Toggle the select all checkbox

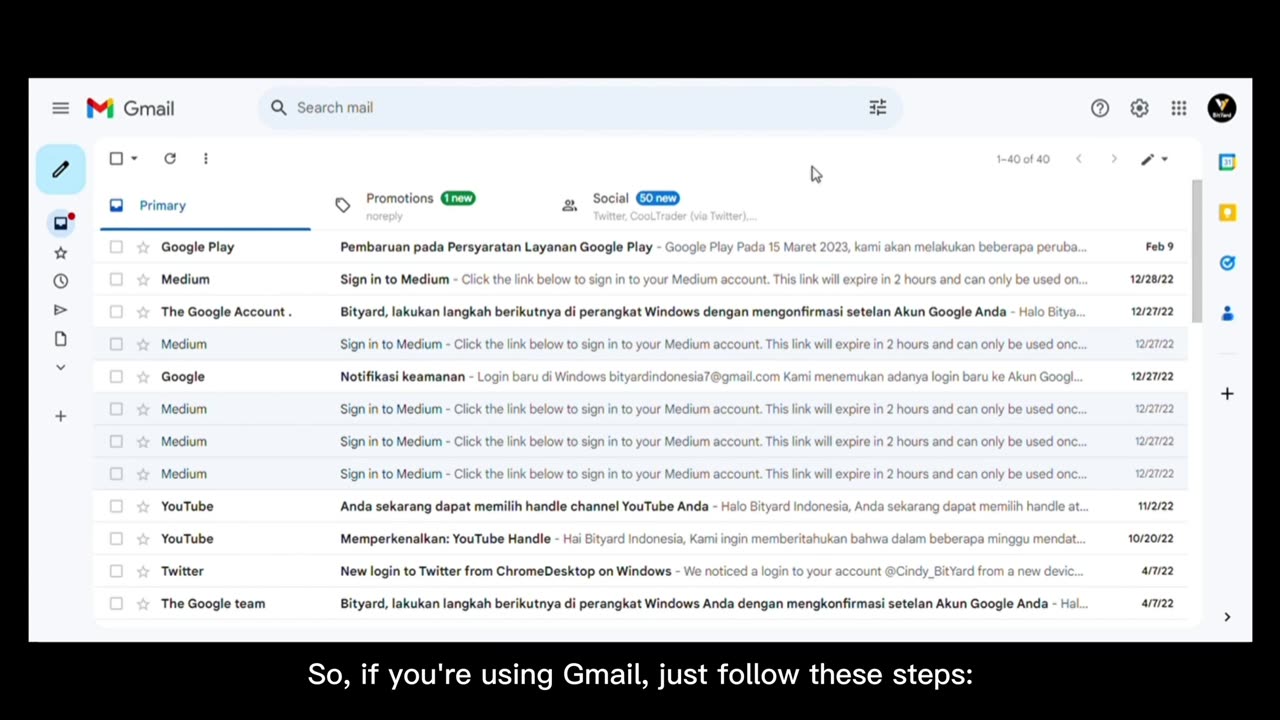[x=116, y=158]
